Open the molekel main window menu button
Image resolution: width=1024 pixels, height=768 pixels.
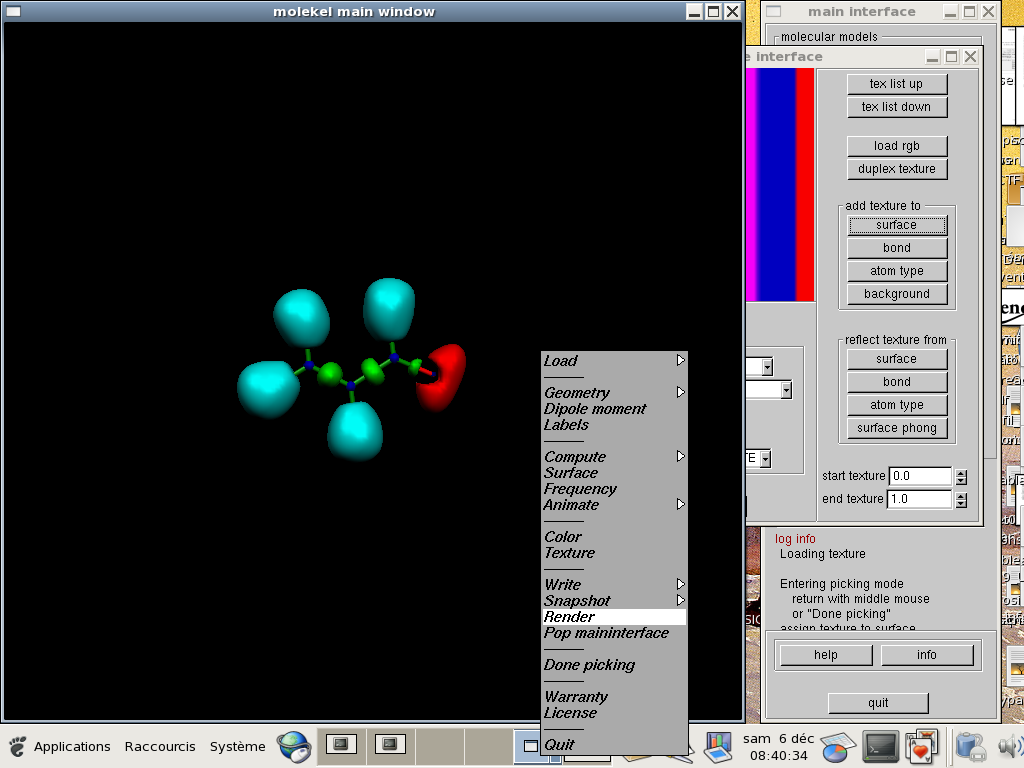click(x=13, y=11)
